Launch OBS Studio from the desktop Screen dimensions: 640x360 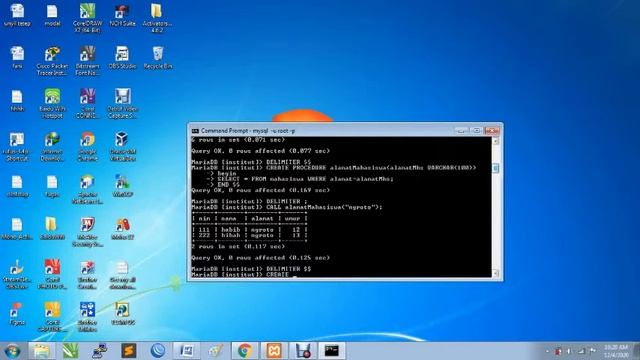click(x=122, y=57)
